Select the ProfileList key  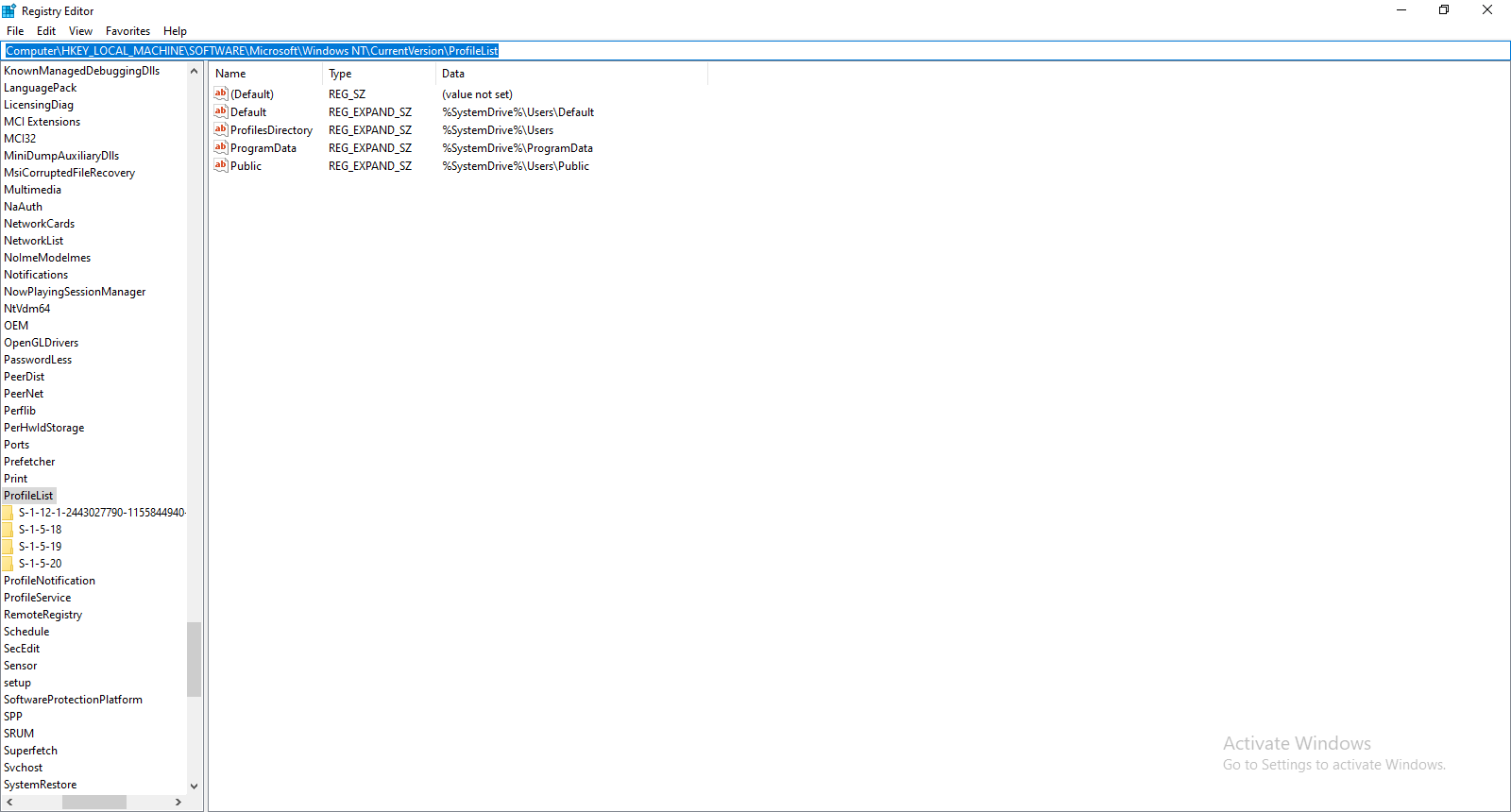click(28, 496)
